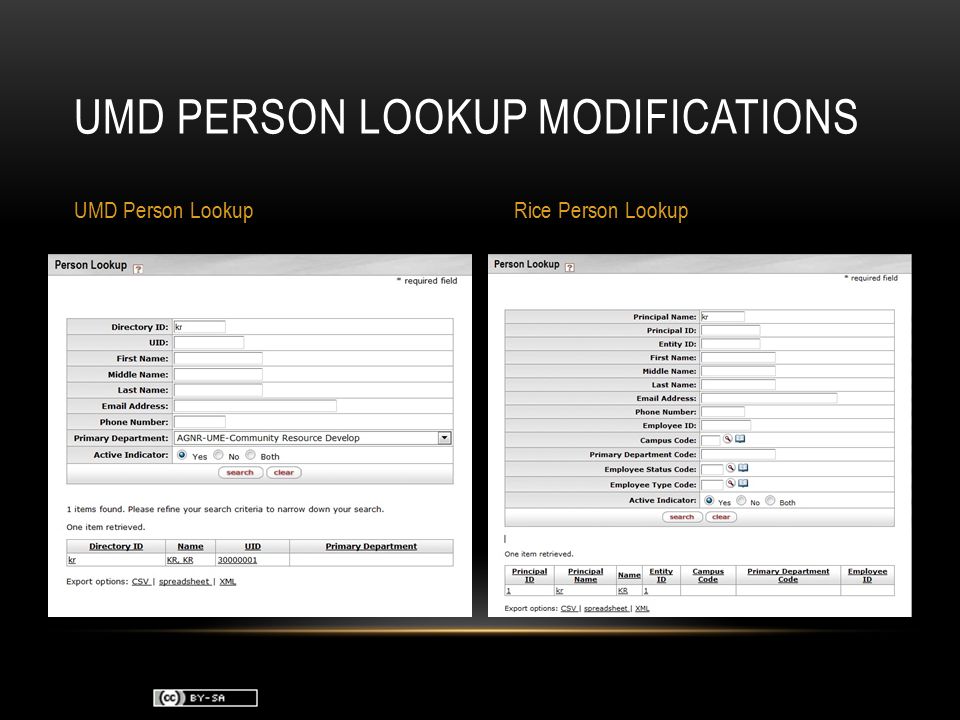Click search button in UMD Person Lookup
The image size is (960, 720).
point(240,473)
